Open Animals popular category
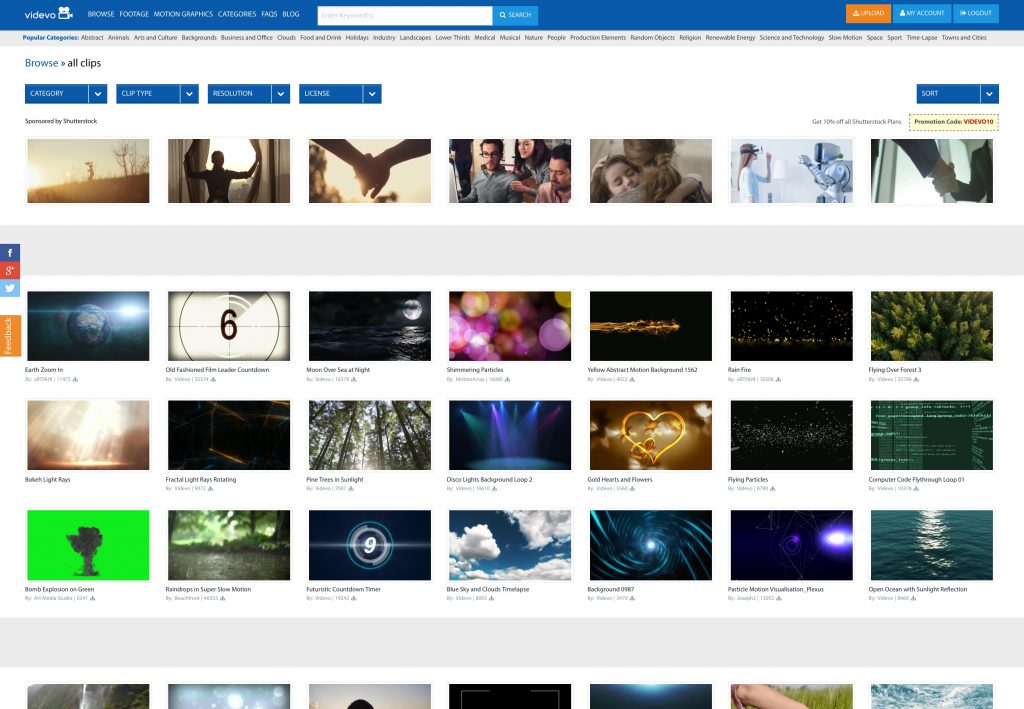Viewport: 1024px width, 709px height. tap(118, 38)
